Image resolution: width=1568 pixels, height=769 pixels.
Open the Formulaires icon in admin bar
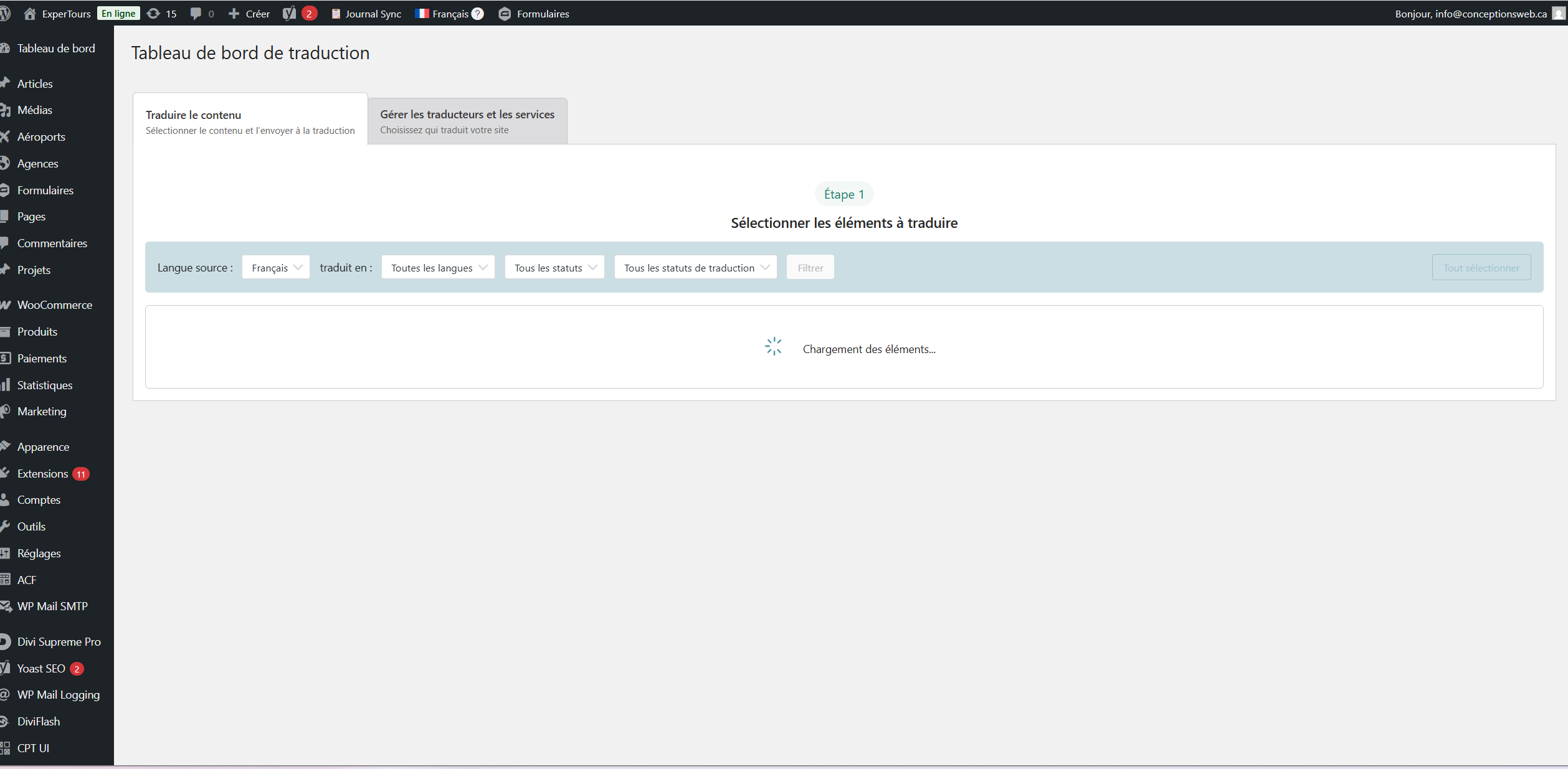click(505, 14)
